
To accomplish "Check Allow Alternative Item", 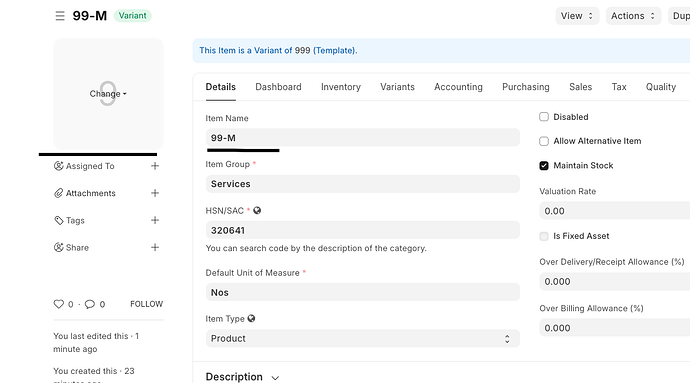I will [x=544, y=141].
